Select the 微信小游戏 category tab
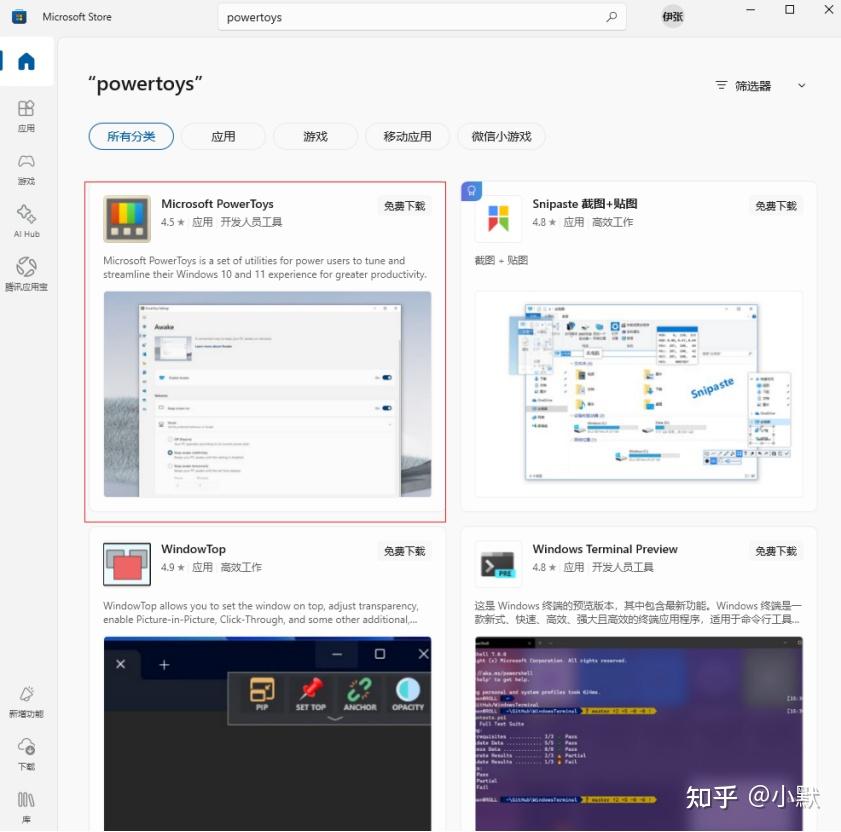This screenshot has height=832, width=841. coord(501,136)
